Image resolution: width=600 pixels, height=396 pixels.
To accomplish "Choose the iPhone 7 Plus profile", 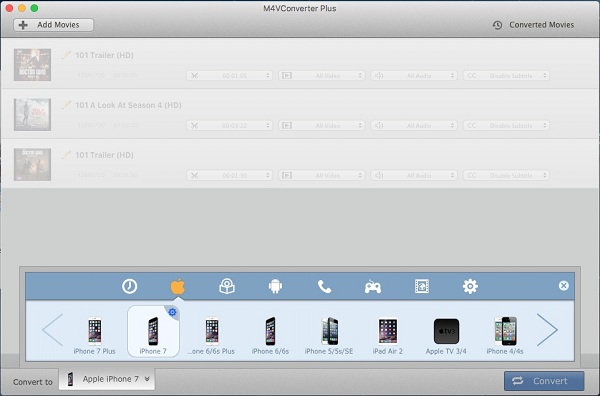I will (95, 335).
